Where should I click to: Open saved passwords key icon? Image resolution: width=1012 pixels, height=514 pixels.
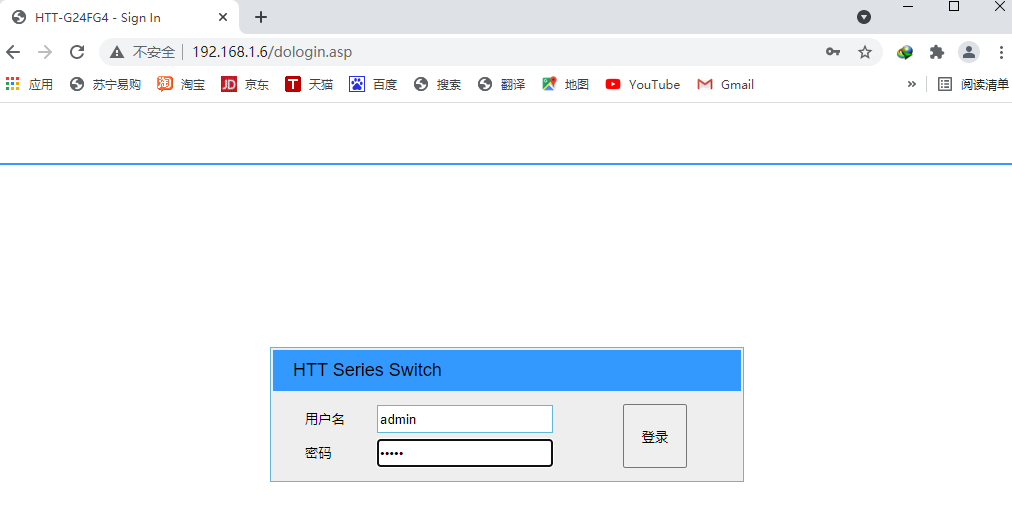click(x=832, y=52)
